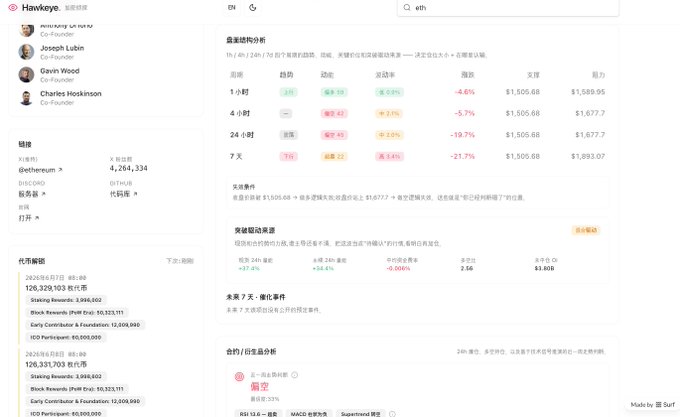Click the Surf logo icon
The width and height of the screenshot is (680, 417).
click(658, 404)
